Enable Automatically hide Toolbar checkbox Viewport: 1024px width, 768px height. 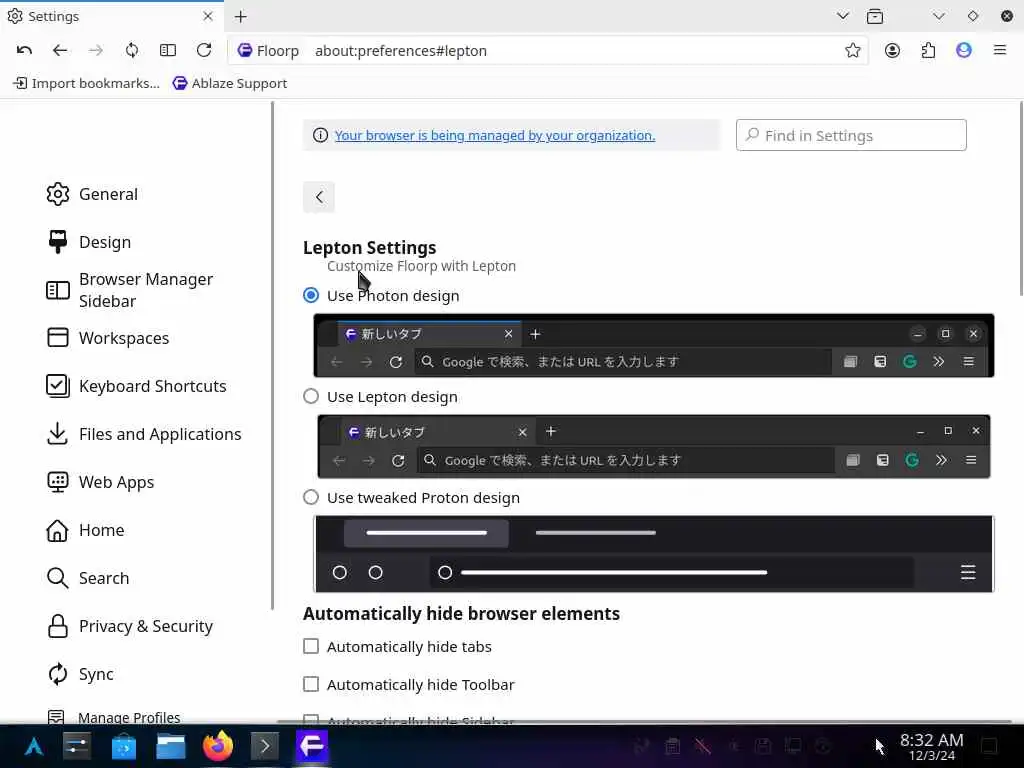pos(311,684)
